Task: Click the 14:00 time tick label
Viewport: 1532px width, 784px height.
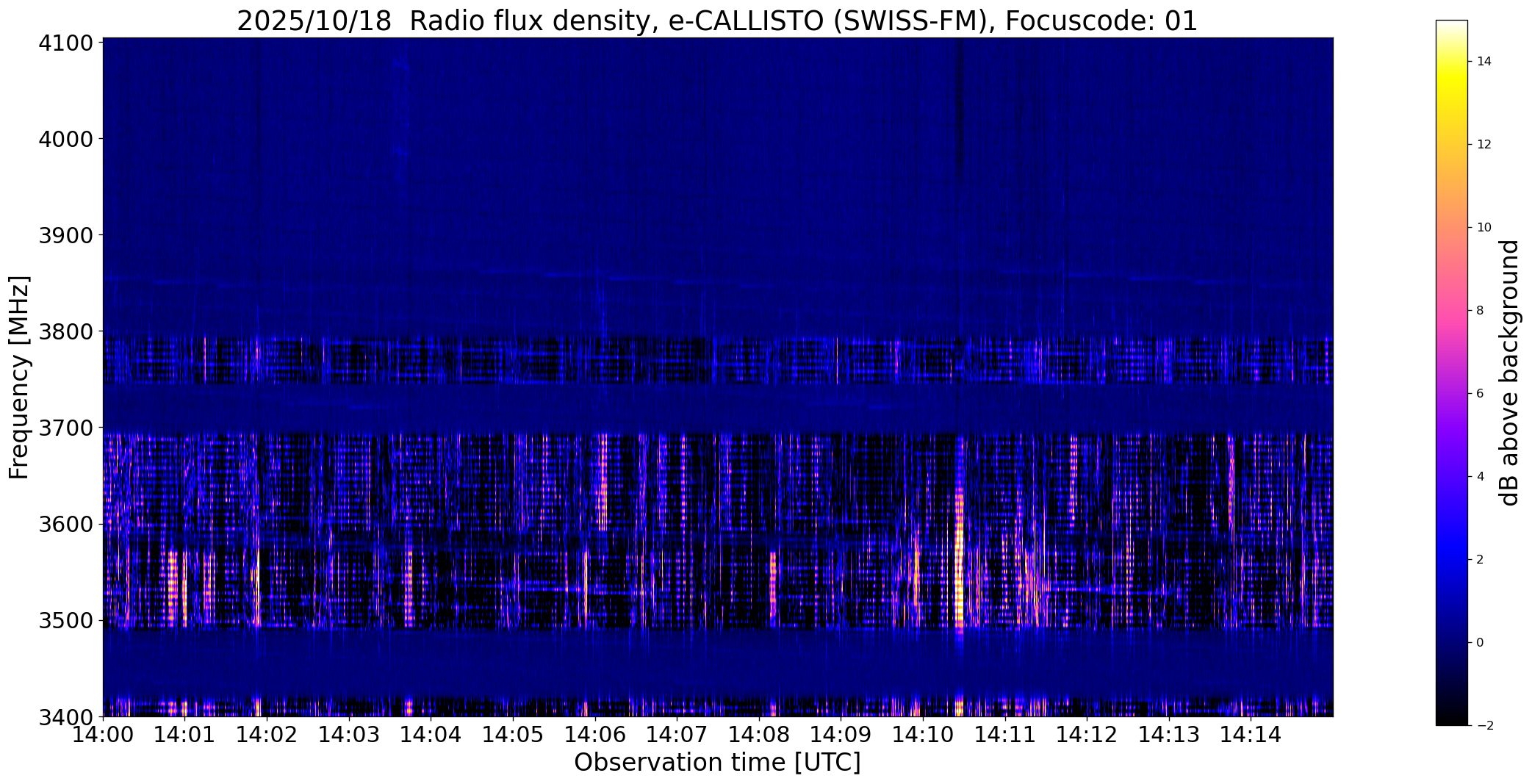Action: click(103, 734)
